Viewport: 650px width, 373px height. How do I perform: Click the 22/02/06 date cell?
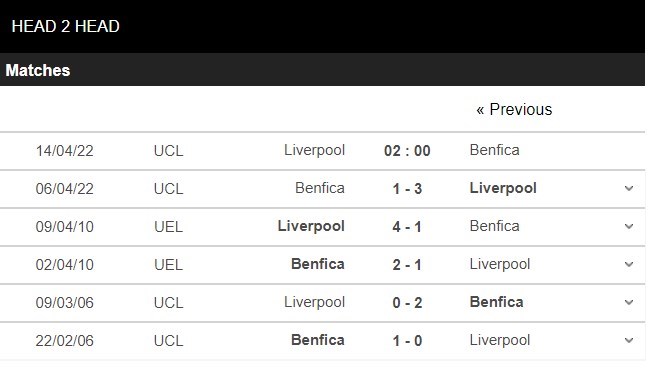64,341
